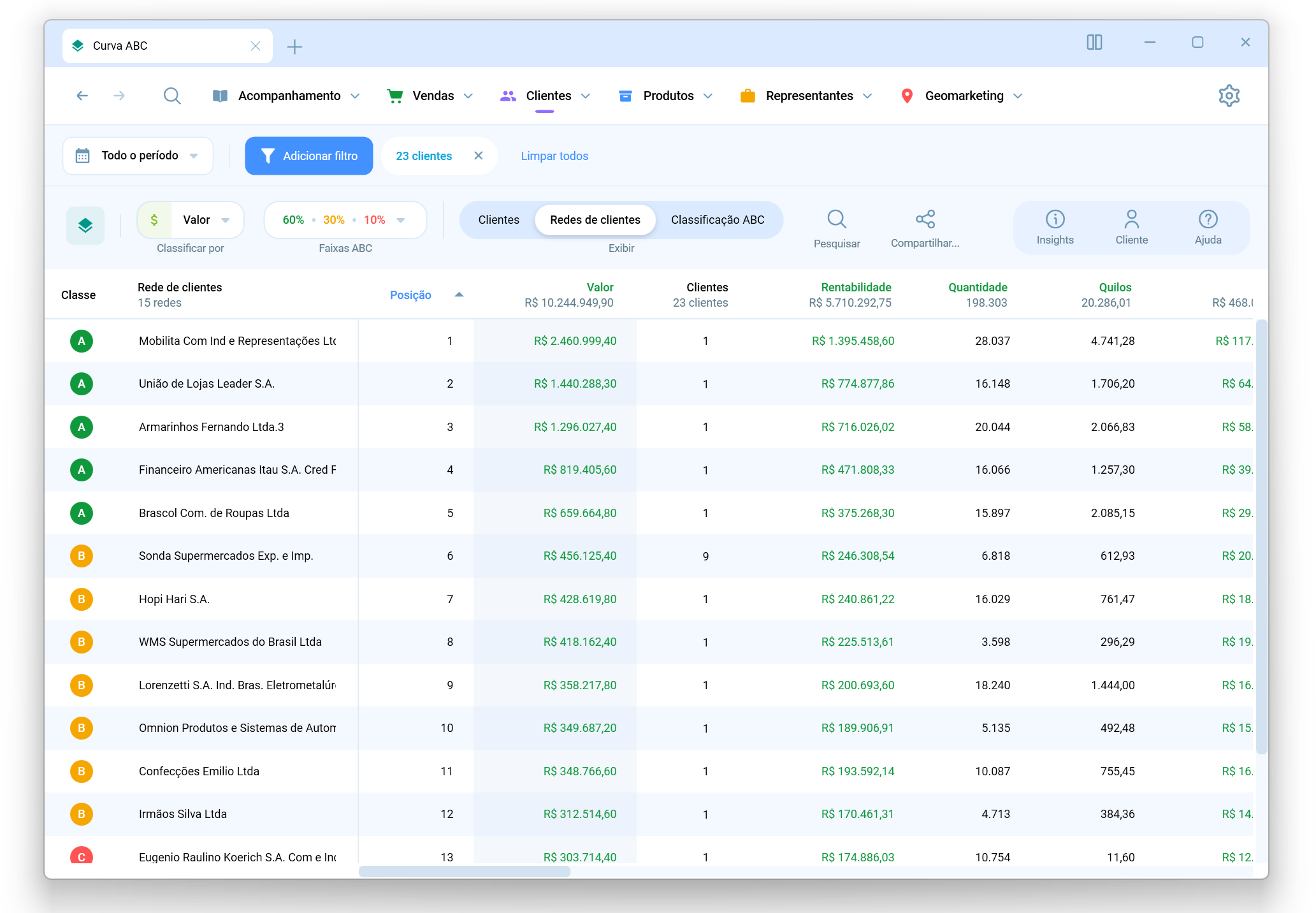Click the Adicionar filtro button
Screen dimensions: 1316x913
[x=309, y=156]
